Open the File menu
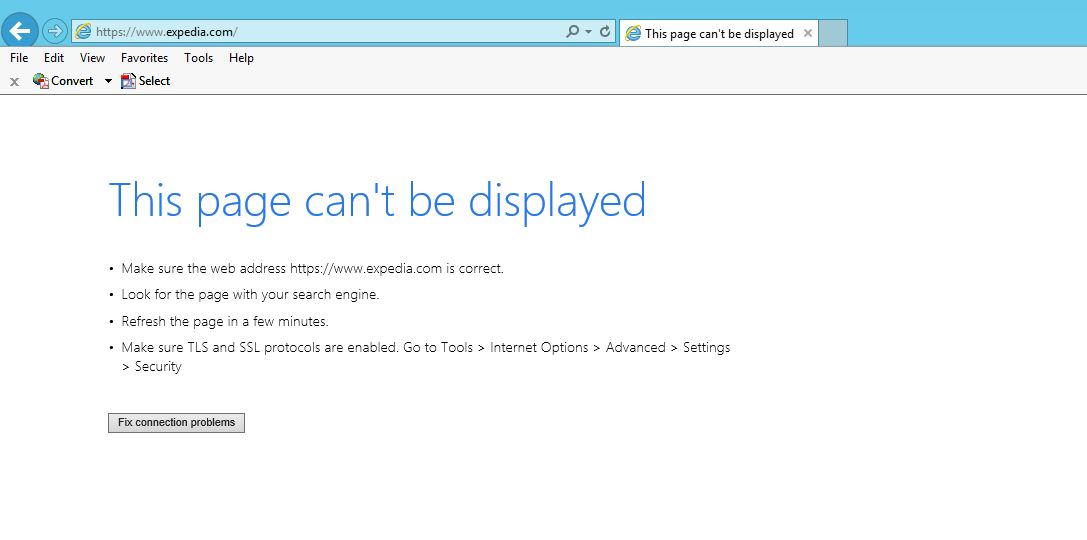Image resolution: width=1087 pixels, height=540 pixels. [x=19, y=58]
